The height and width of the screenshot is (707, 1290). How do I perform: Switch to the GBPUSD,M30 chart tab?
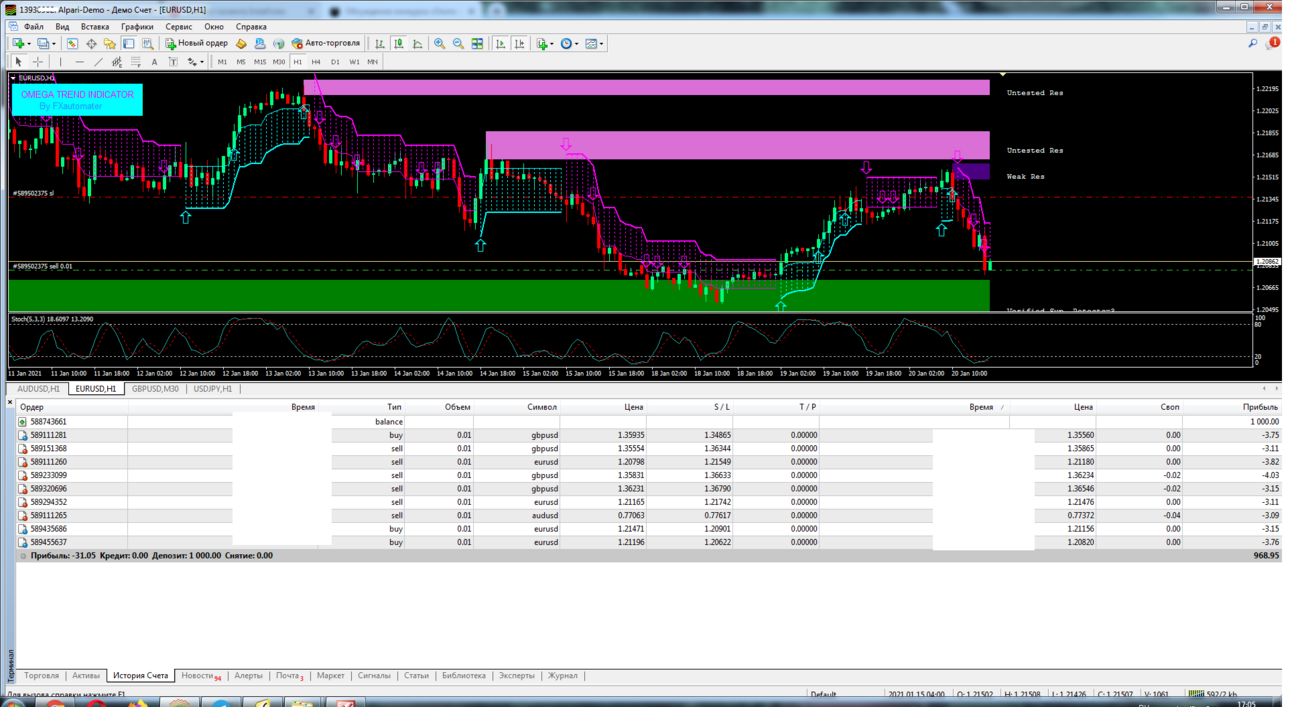pos(155,389)
